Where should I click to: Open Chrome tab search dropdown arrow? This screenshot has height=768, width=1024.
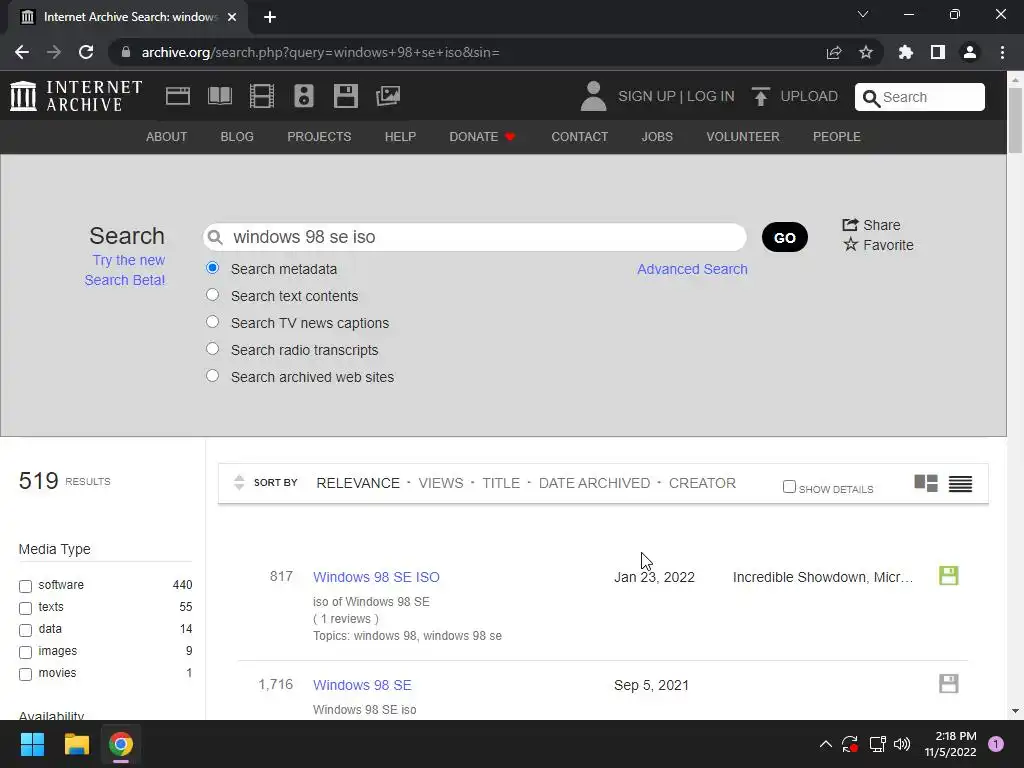pos(863,14)
